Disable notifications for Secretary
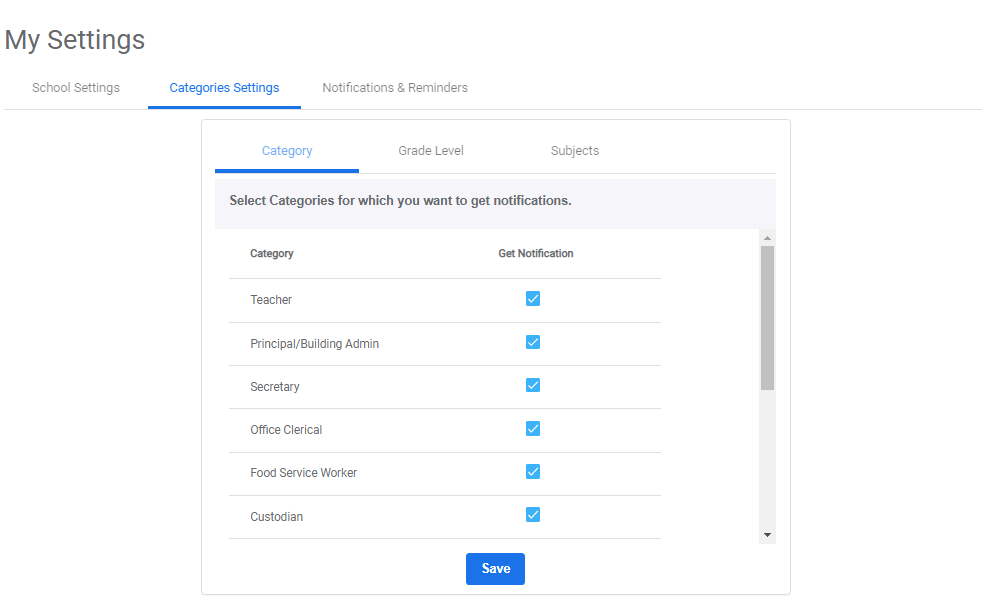The image size is (982, 611). (533, 385)
